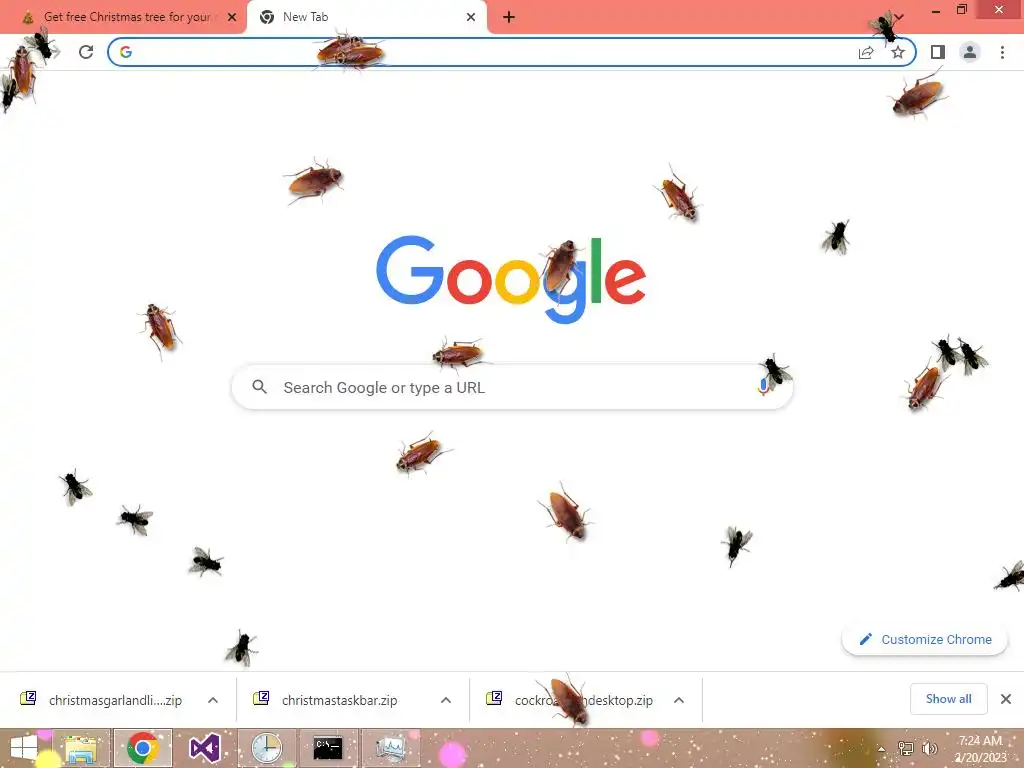Viewport: 1024px width, 768px height.
Task: Expand options for christmastaskbar.zip download
Action: point(446,700)
